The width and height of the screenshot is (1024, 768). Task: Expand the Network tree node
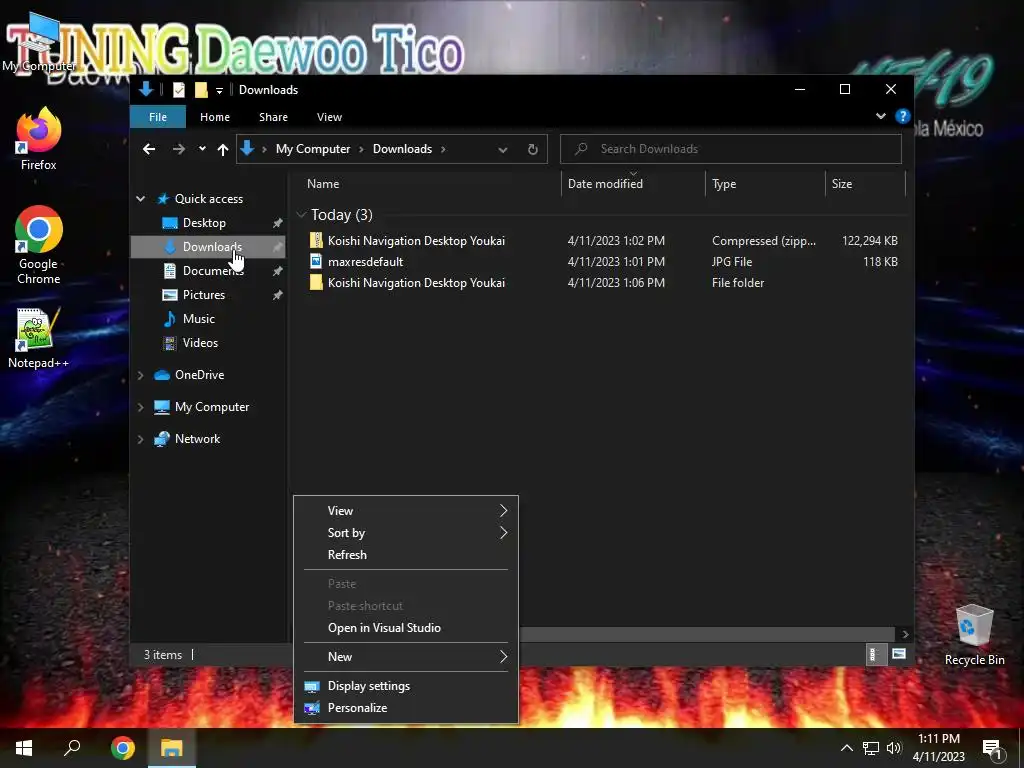point(140,439)
